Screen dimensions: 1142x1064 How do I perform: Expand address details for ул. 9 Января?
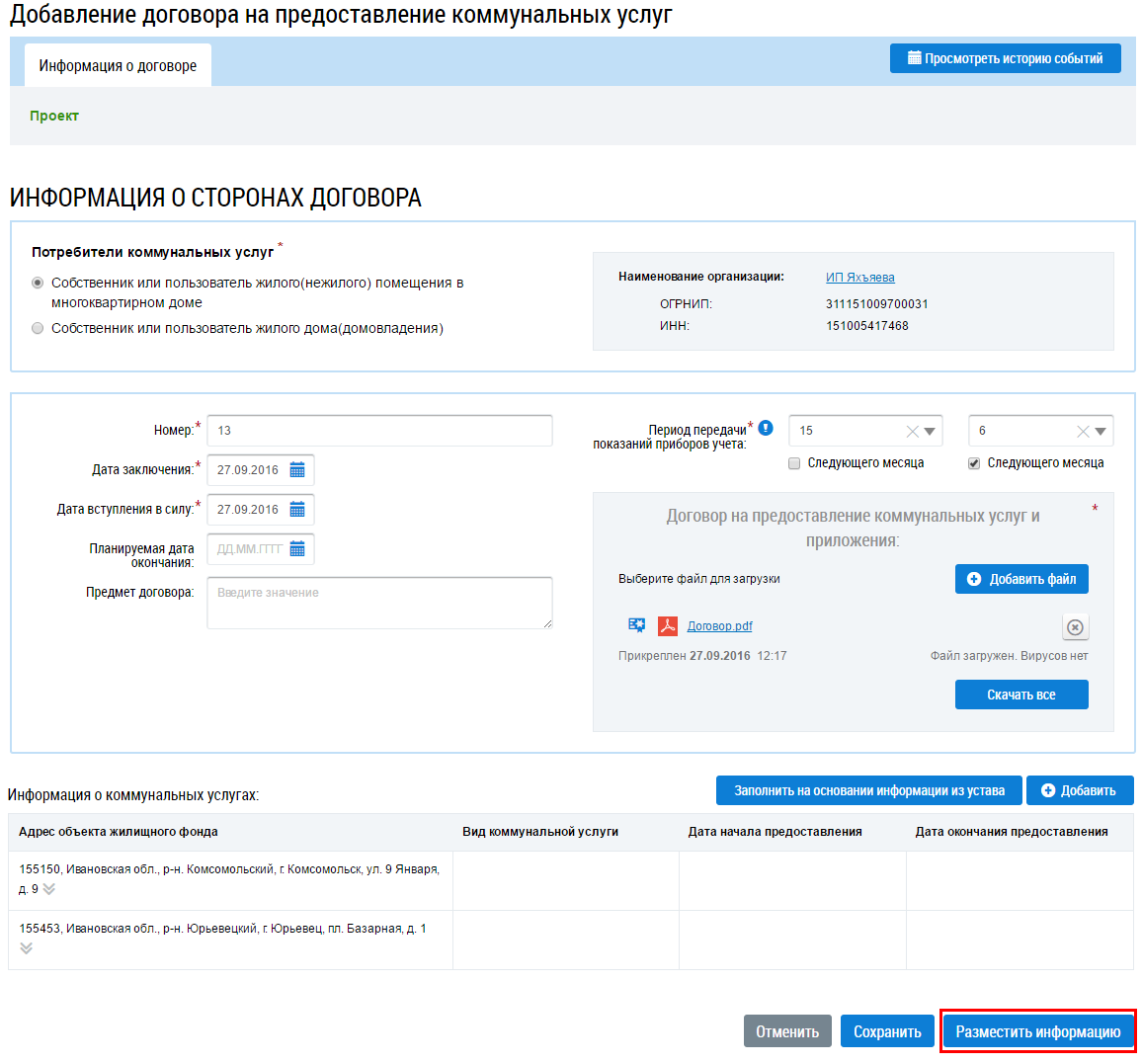pos(49,889)
